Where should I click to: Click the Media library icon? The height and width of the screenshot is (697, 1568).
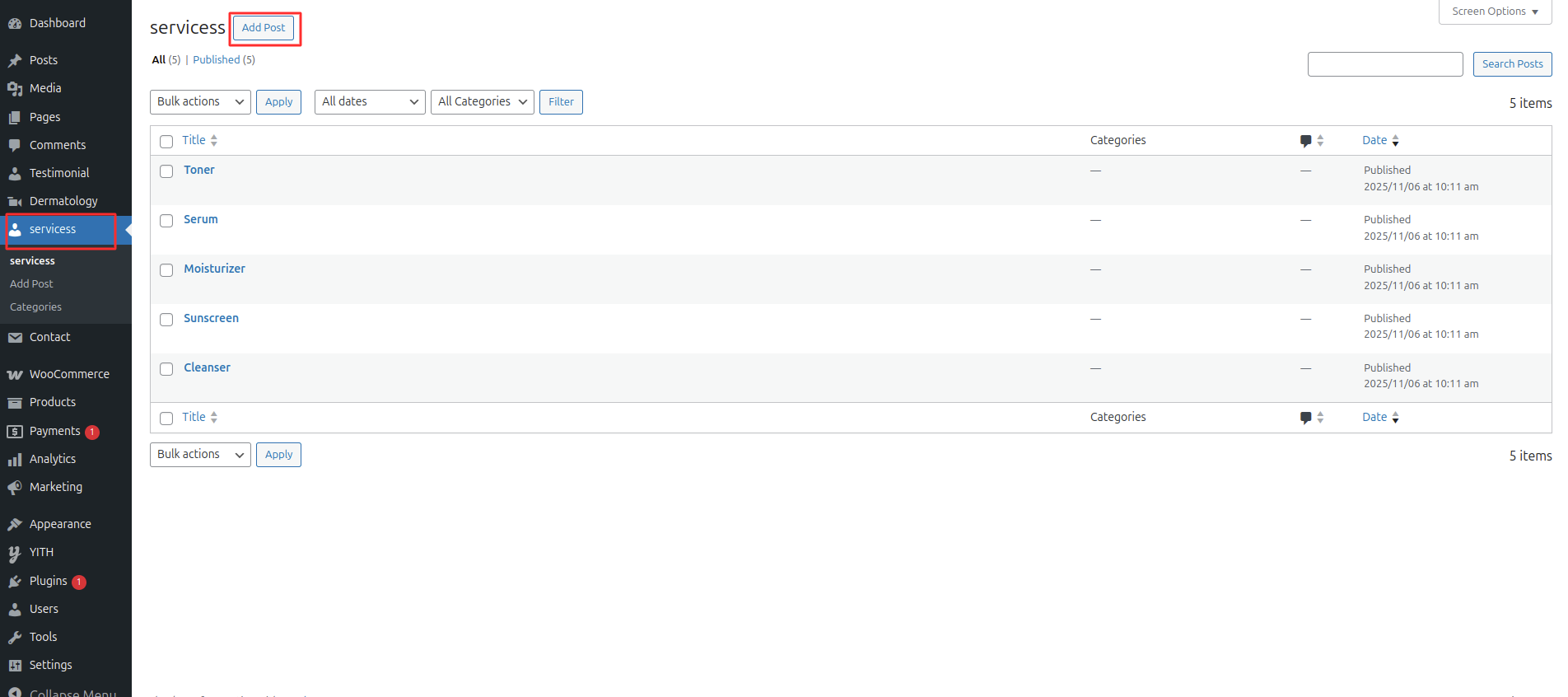[15, 89]
